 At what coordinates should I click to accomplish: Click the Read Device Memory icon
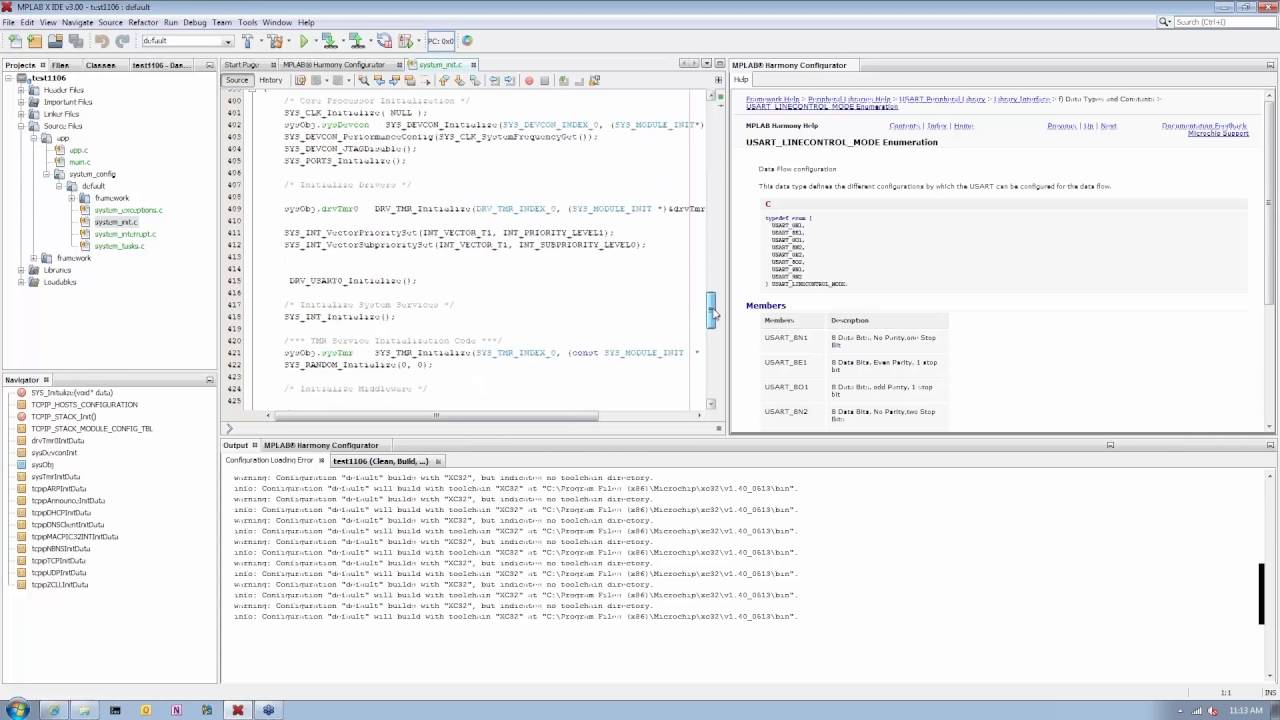(356, 41)
